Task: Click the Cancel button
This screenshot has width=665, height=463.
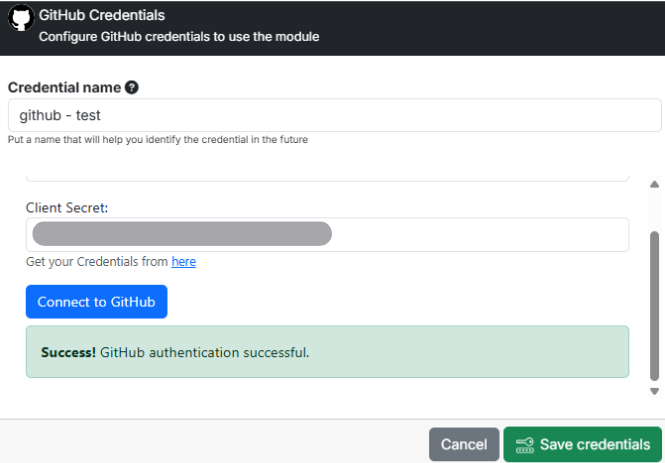Action: [x=464, y=444]
